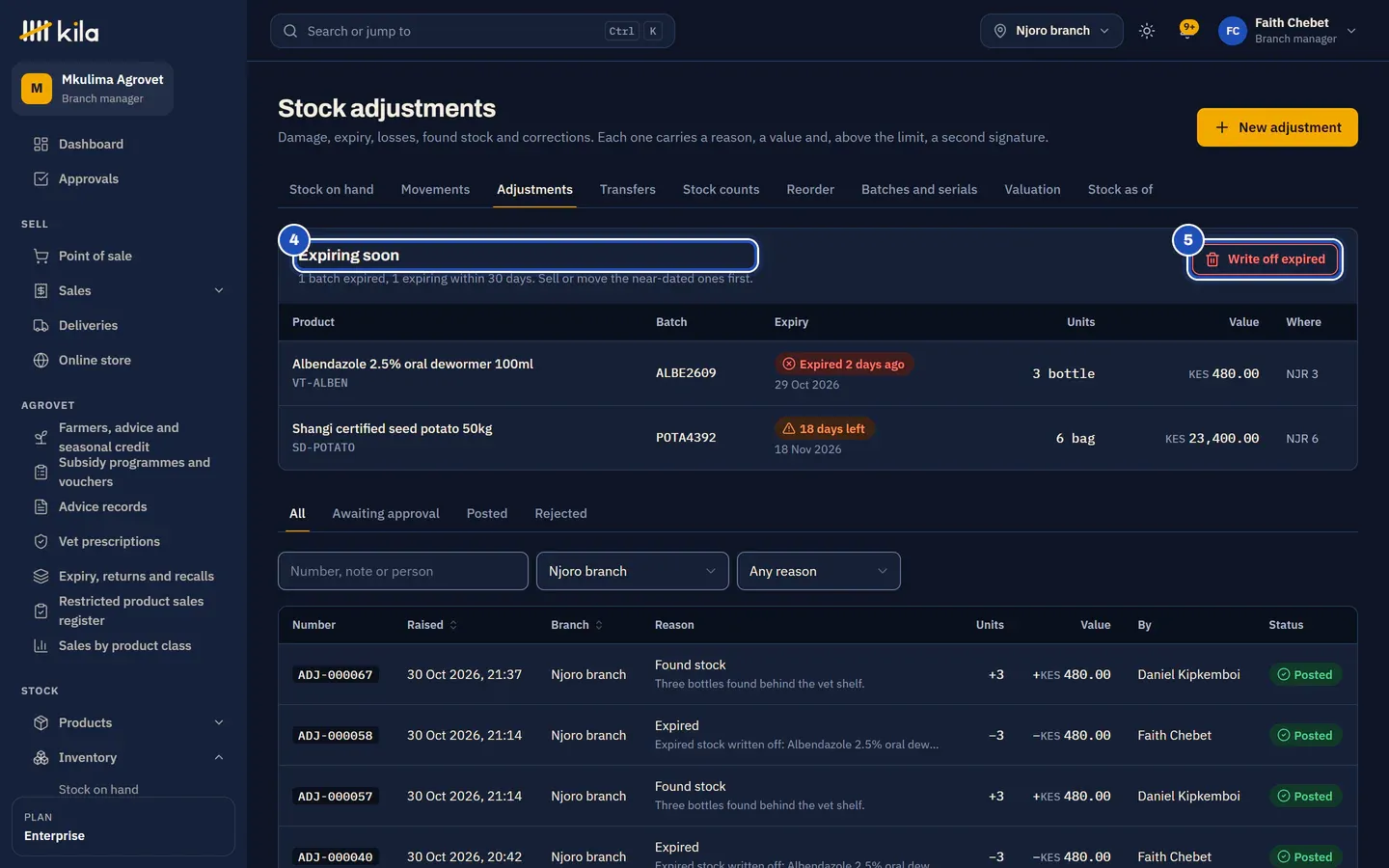Sort the table by Branch column
Viewport: 1389px width, 868px height.
pyautogui.click(x=577, y=625)
